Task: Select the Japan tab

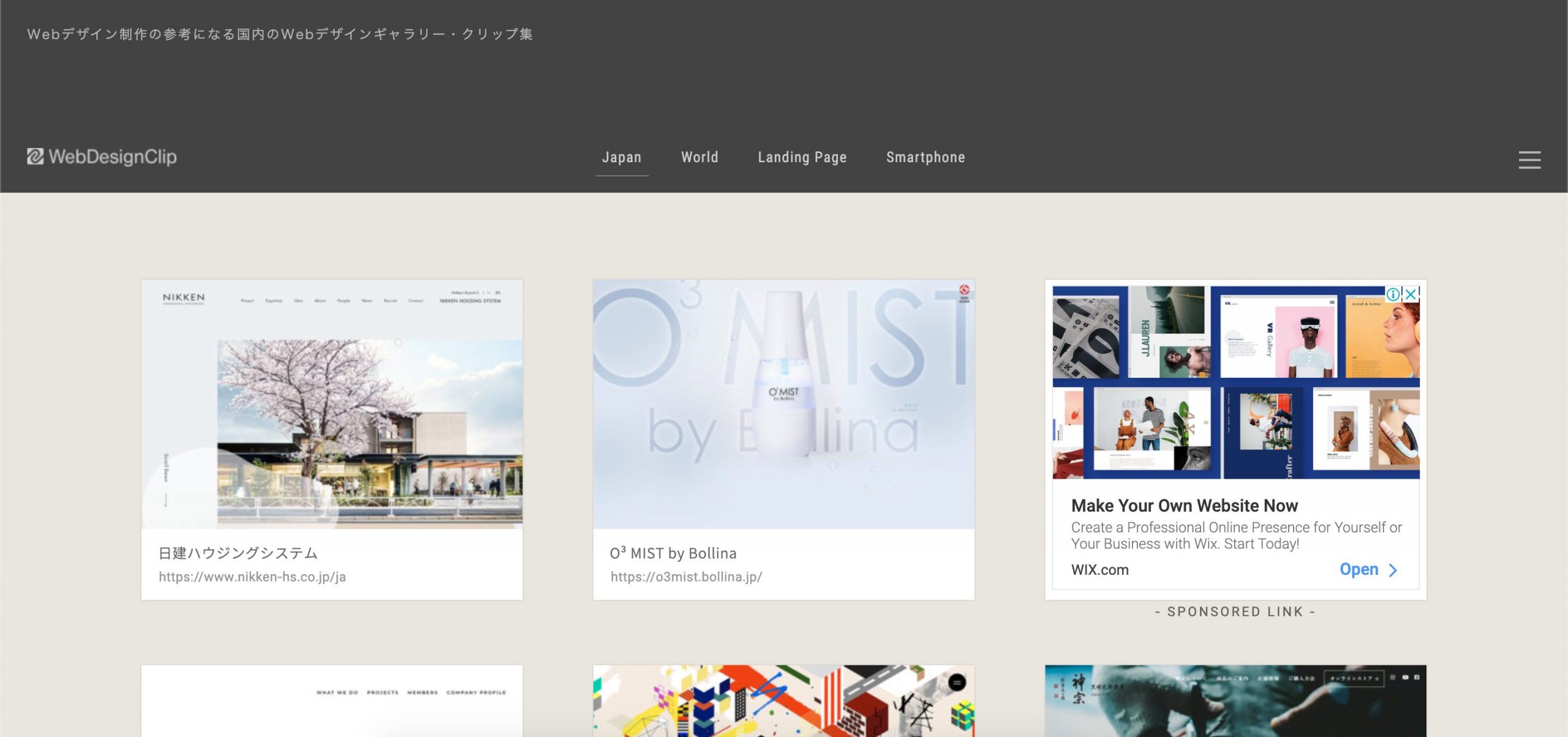Action: (x=622, y=157)
